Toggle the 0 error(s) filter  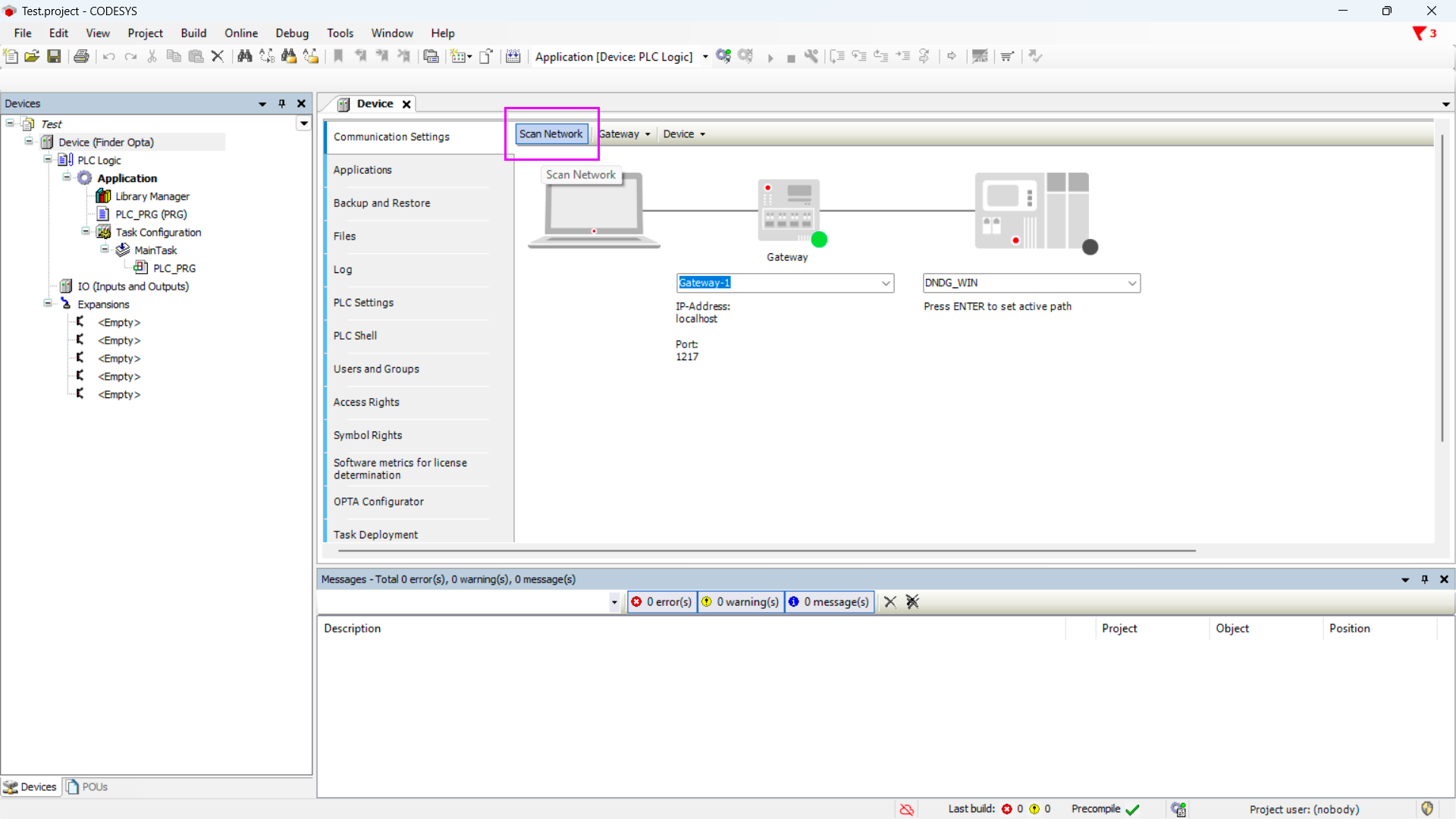[662, 601]
